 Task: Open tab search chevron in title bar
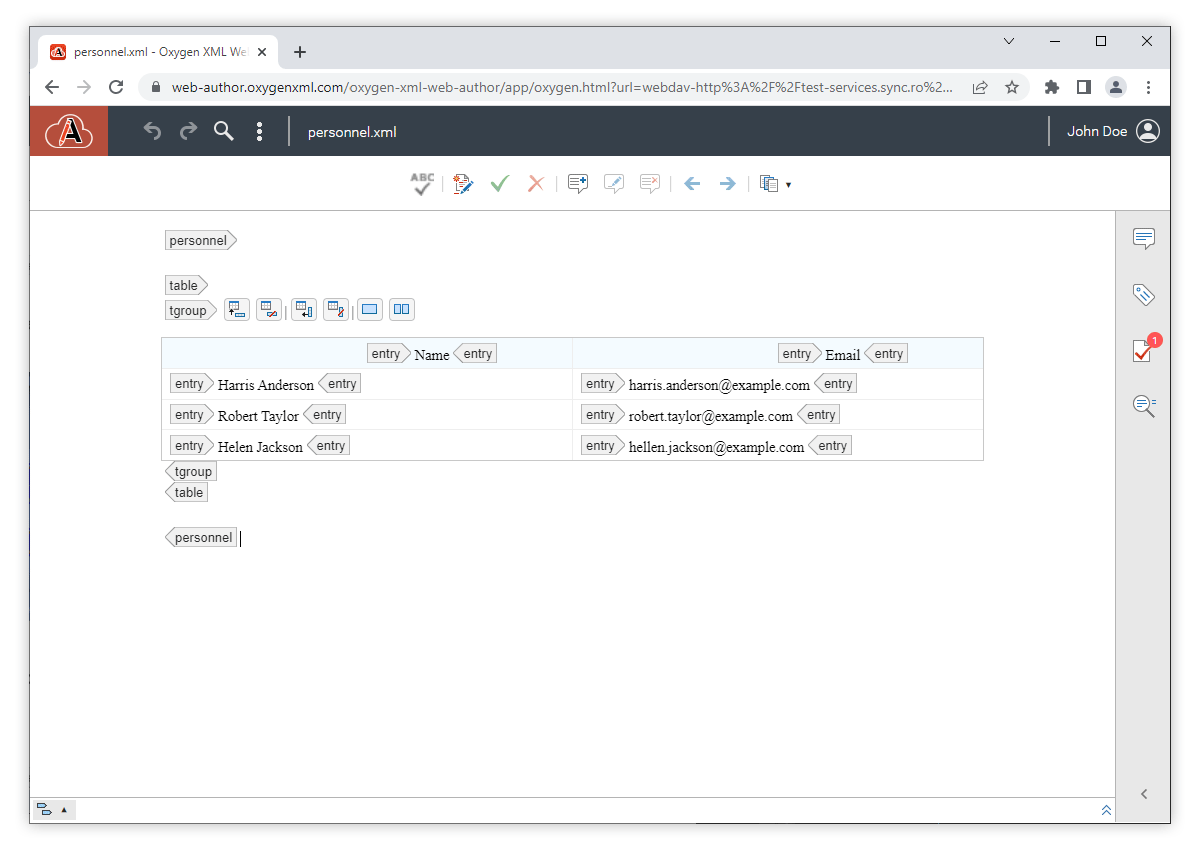(x=1009, y=41)
